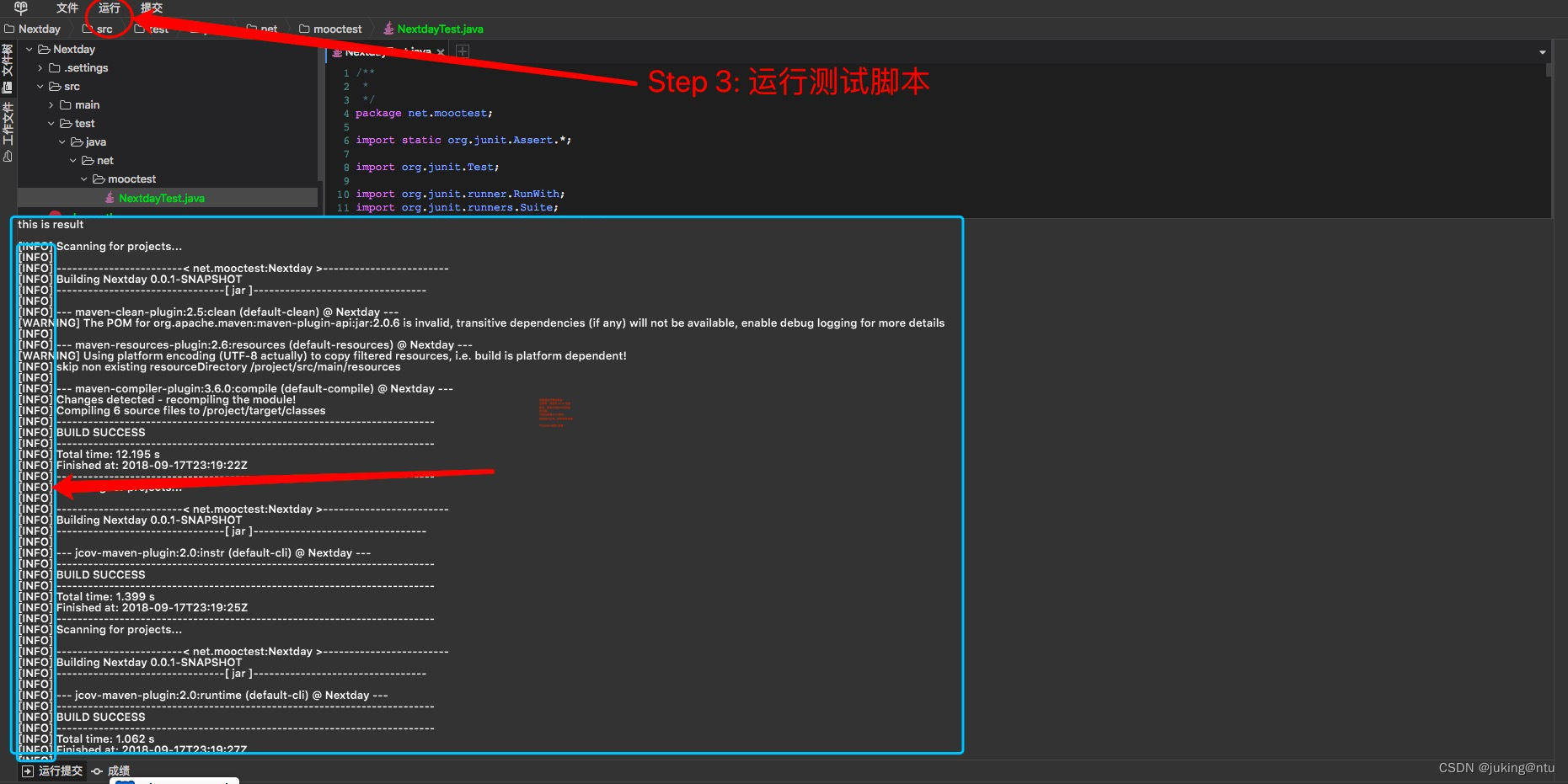The image size is (1568, 784).
Task: Open the 提交 menu
Action: [x=152, y=8]
